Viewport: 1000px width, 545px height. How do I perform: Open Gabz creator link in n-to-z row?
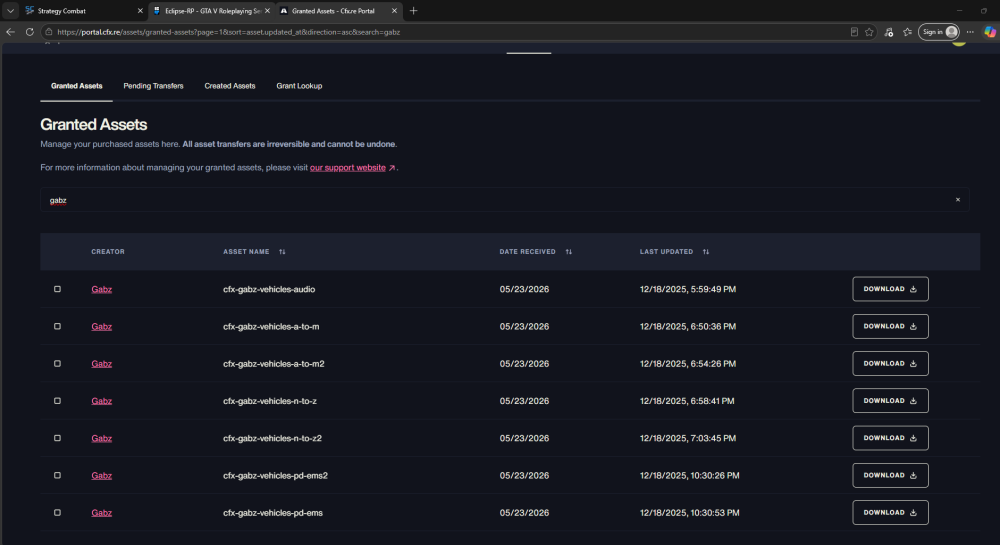coord(101,401)
